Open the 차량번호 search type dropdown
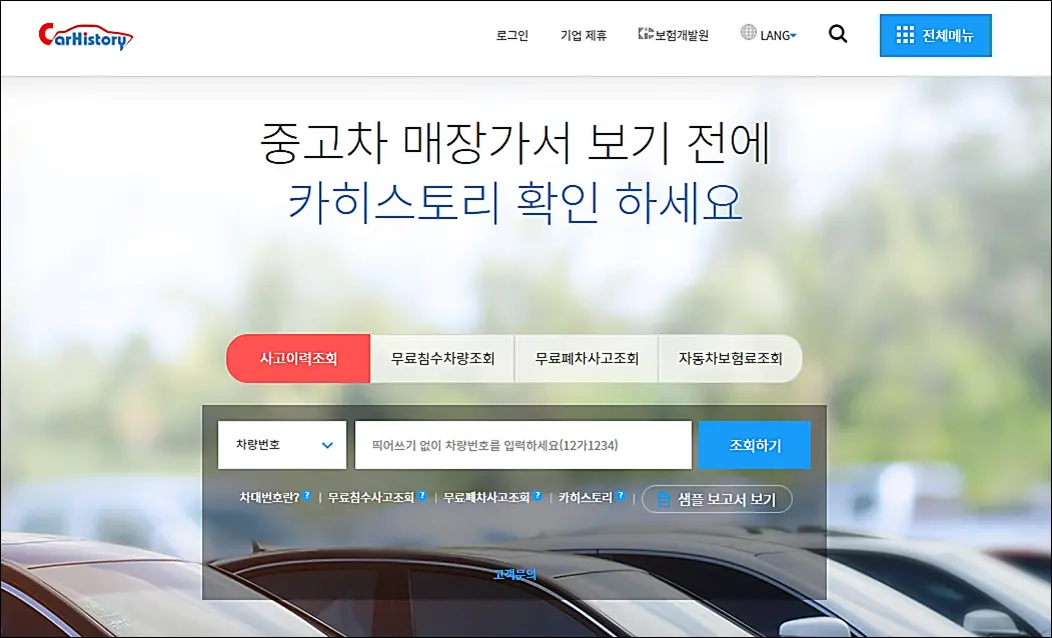Viewport: 1052px width, 638px height. pos(282,444)
